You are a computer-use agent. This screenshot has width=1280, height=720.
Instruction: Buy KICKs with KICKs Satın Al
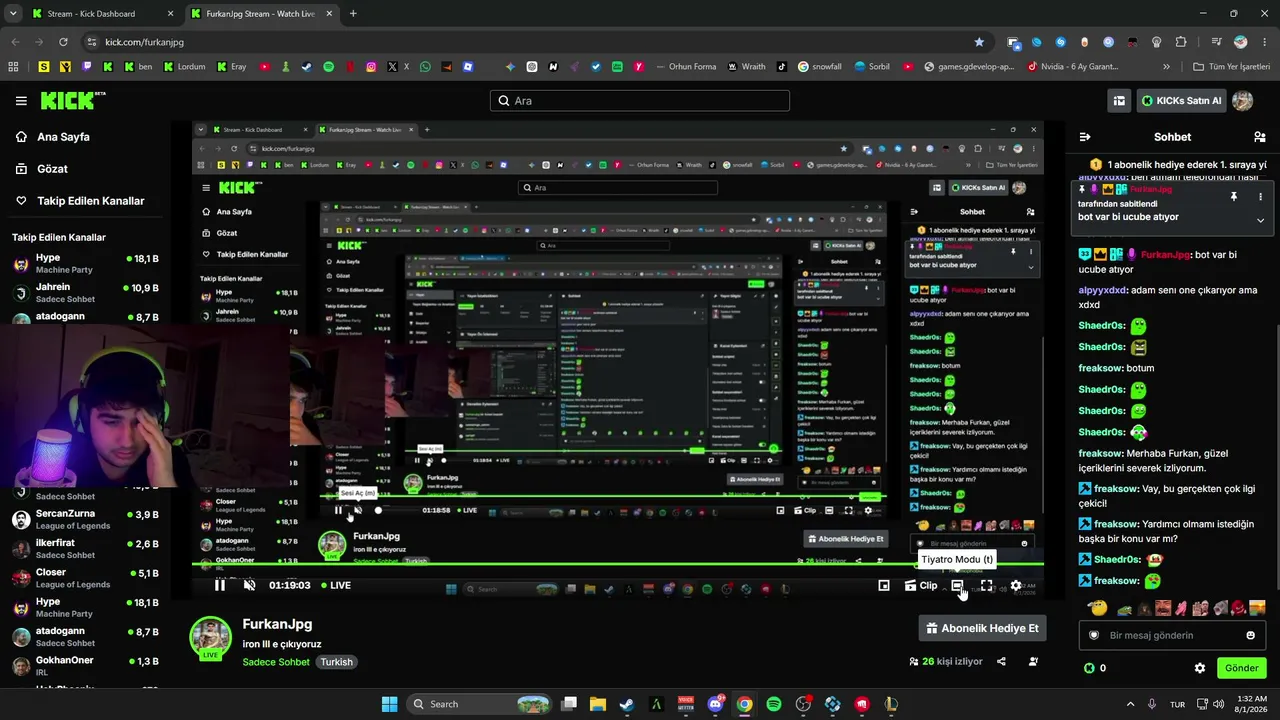(1181, 101)
